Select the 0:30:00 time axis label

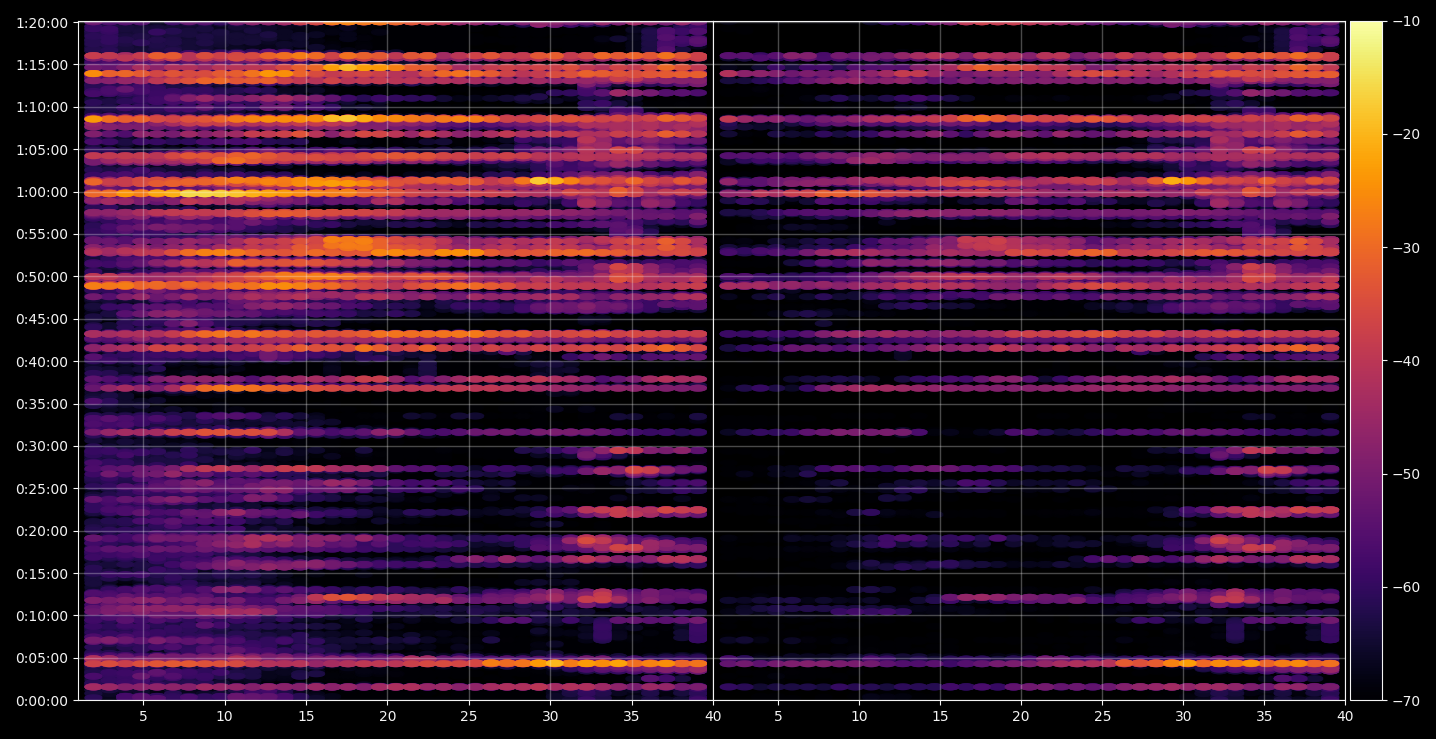[x=42, y=446]
